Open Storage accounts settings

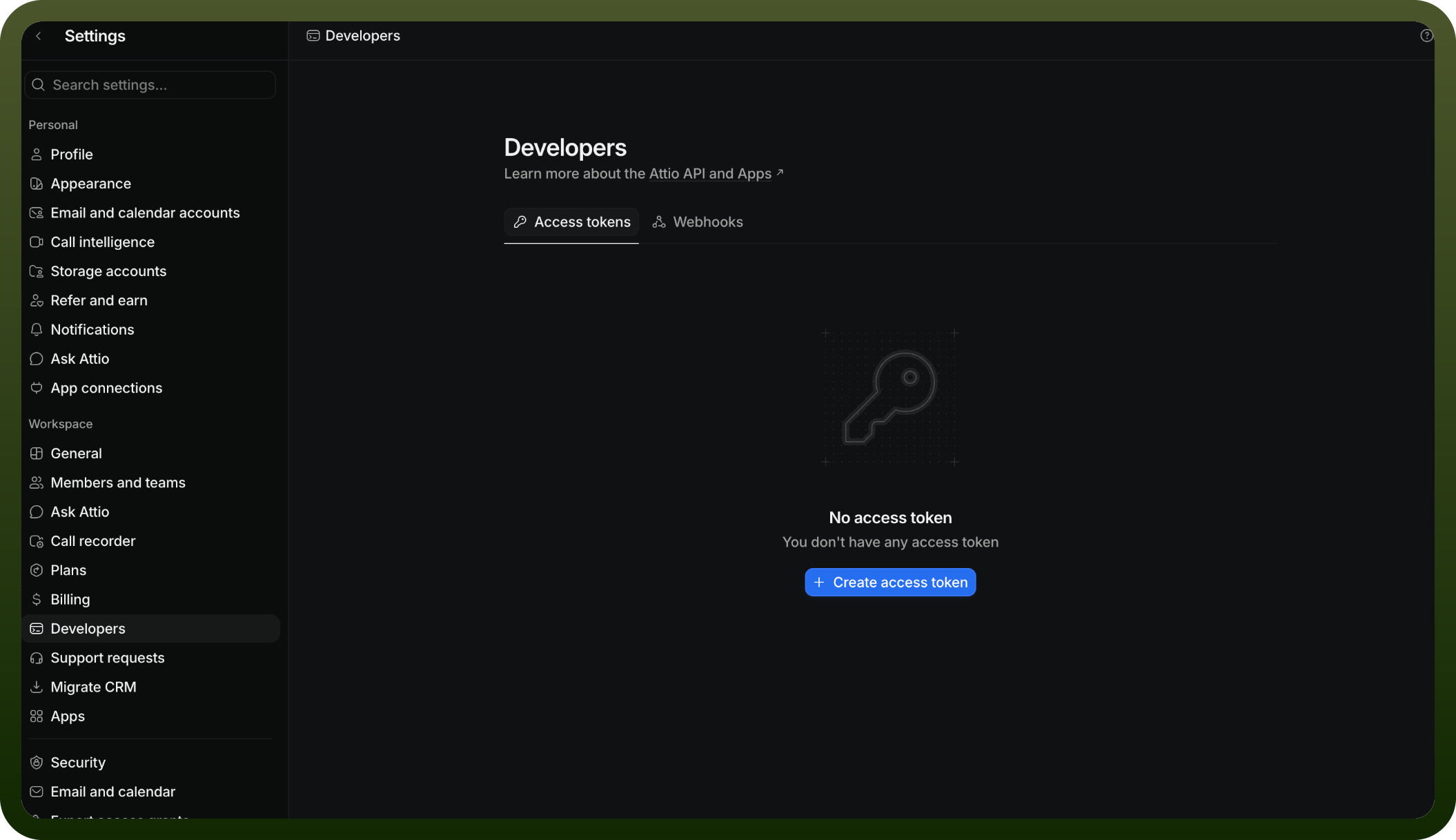[150, 271]
